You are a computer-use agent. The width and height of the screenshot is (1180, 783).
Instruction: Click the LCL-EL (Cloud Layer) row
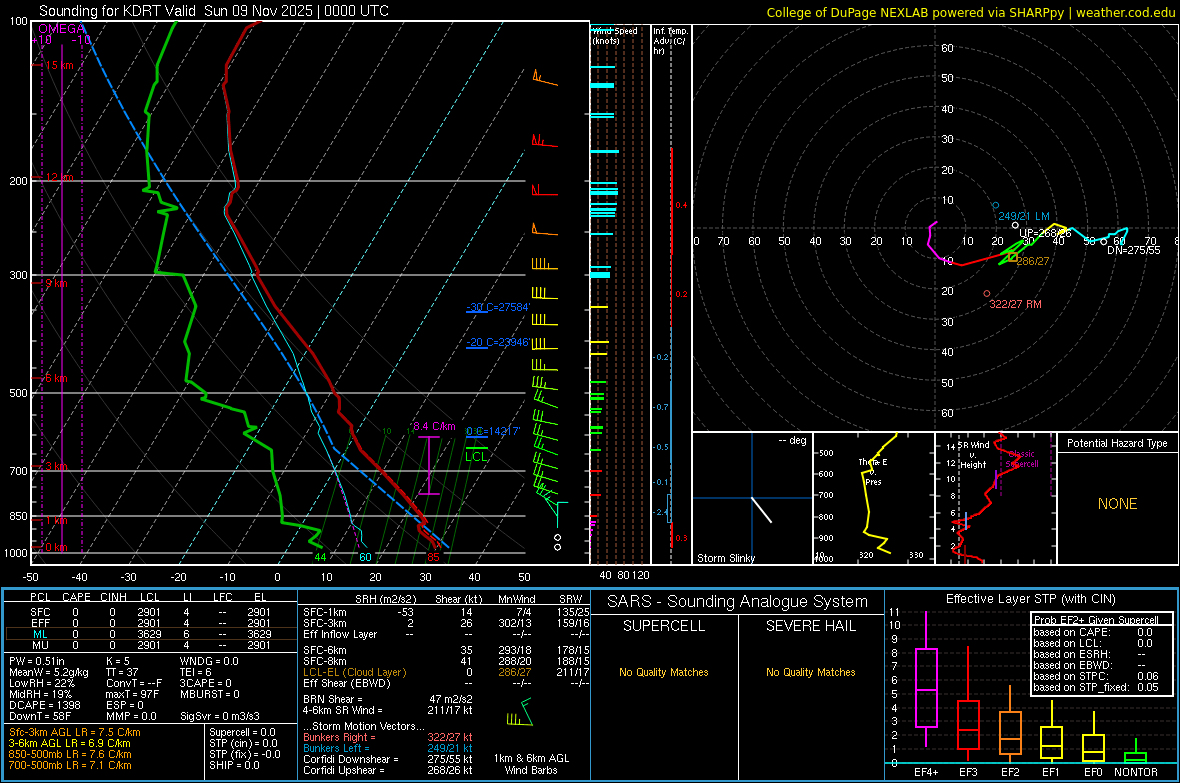point(446,672)
